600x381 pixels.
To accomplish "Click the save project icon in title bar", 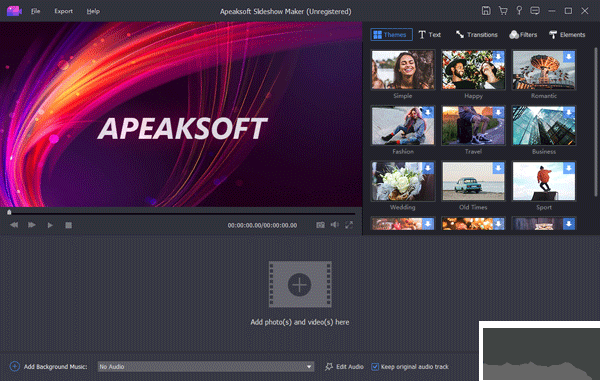I will click(486, 11).
